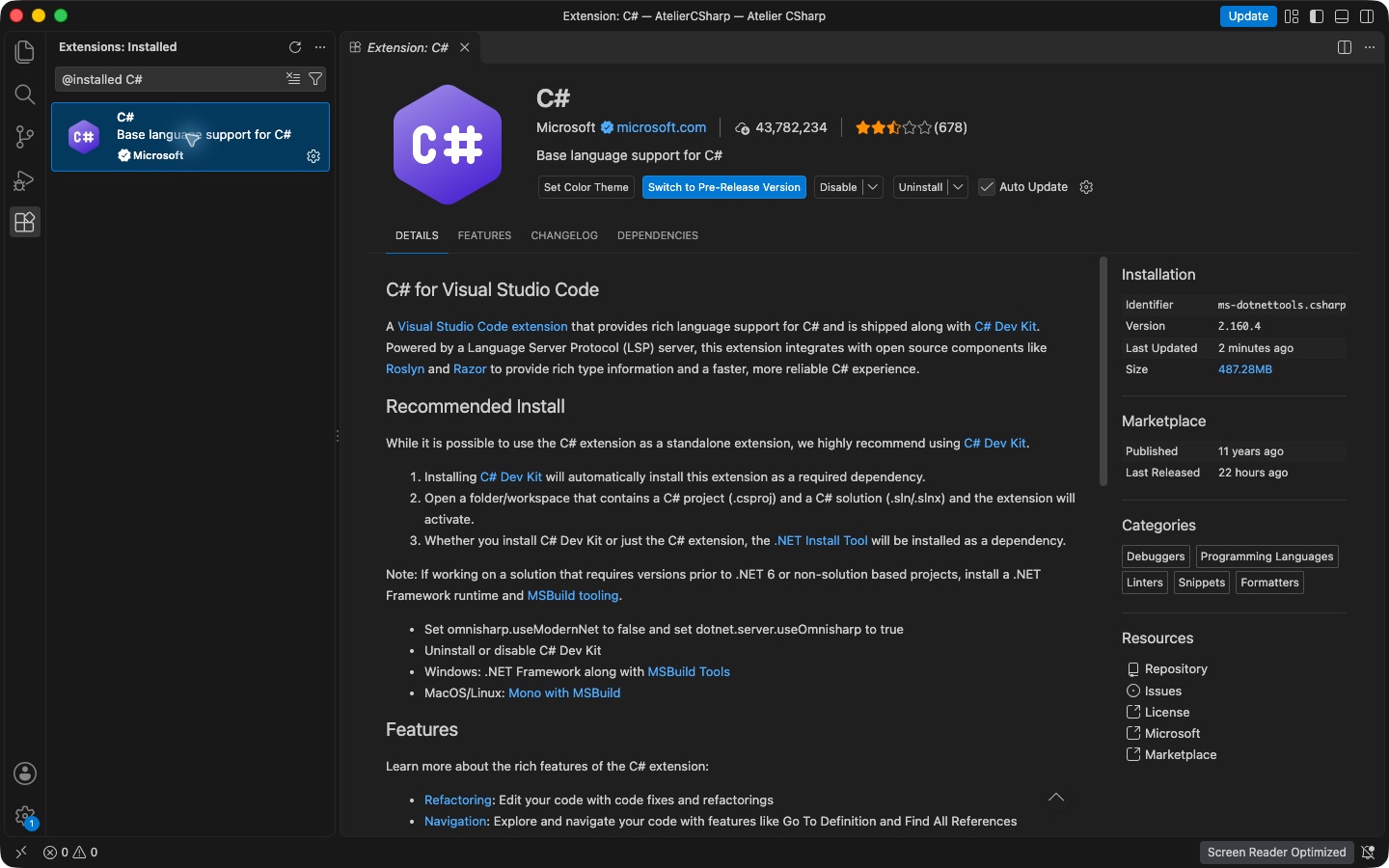Toggle the secondary side bar visibility
The height and width of the screenshot is (868, 1389).
[x=1367, y=16]
